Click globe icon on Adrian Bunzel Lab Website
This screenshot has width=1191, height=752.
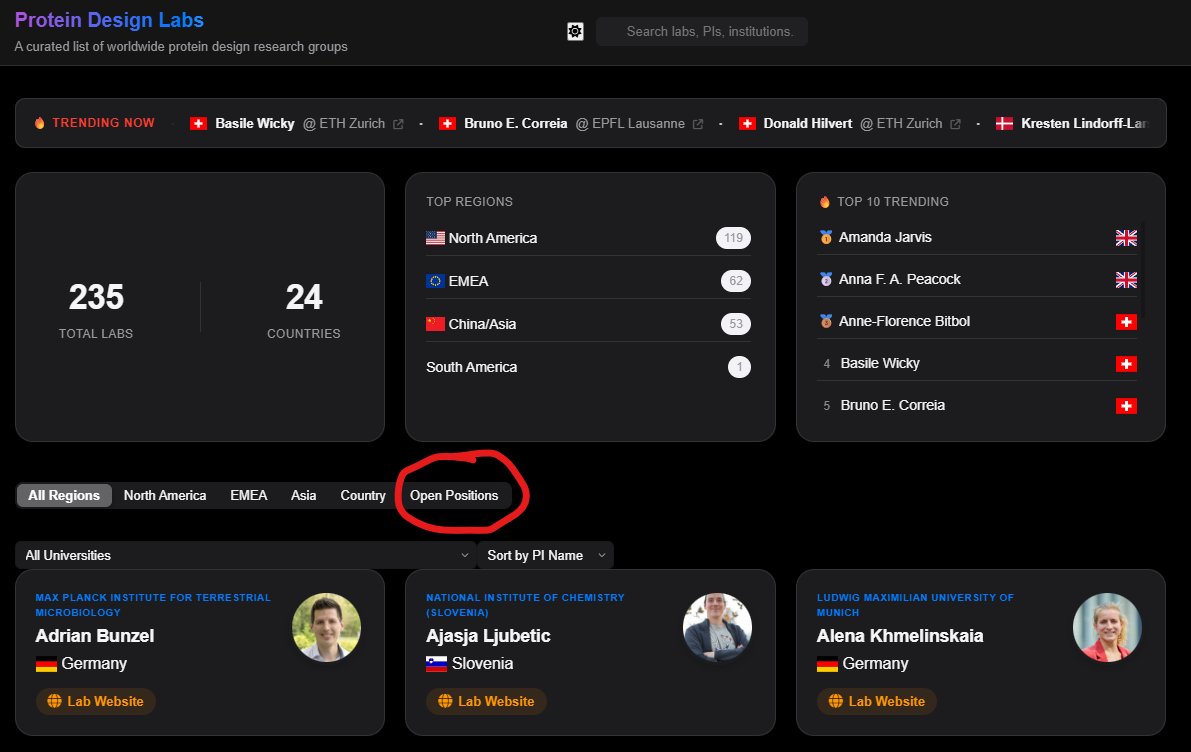[x=55, y=701]
